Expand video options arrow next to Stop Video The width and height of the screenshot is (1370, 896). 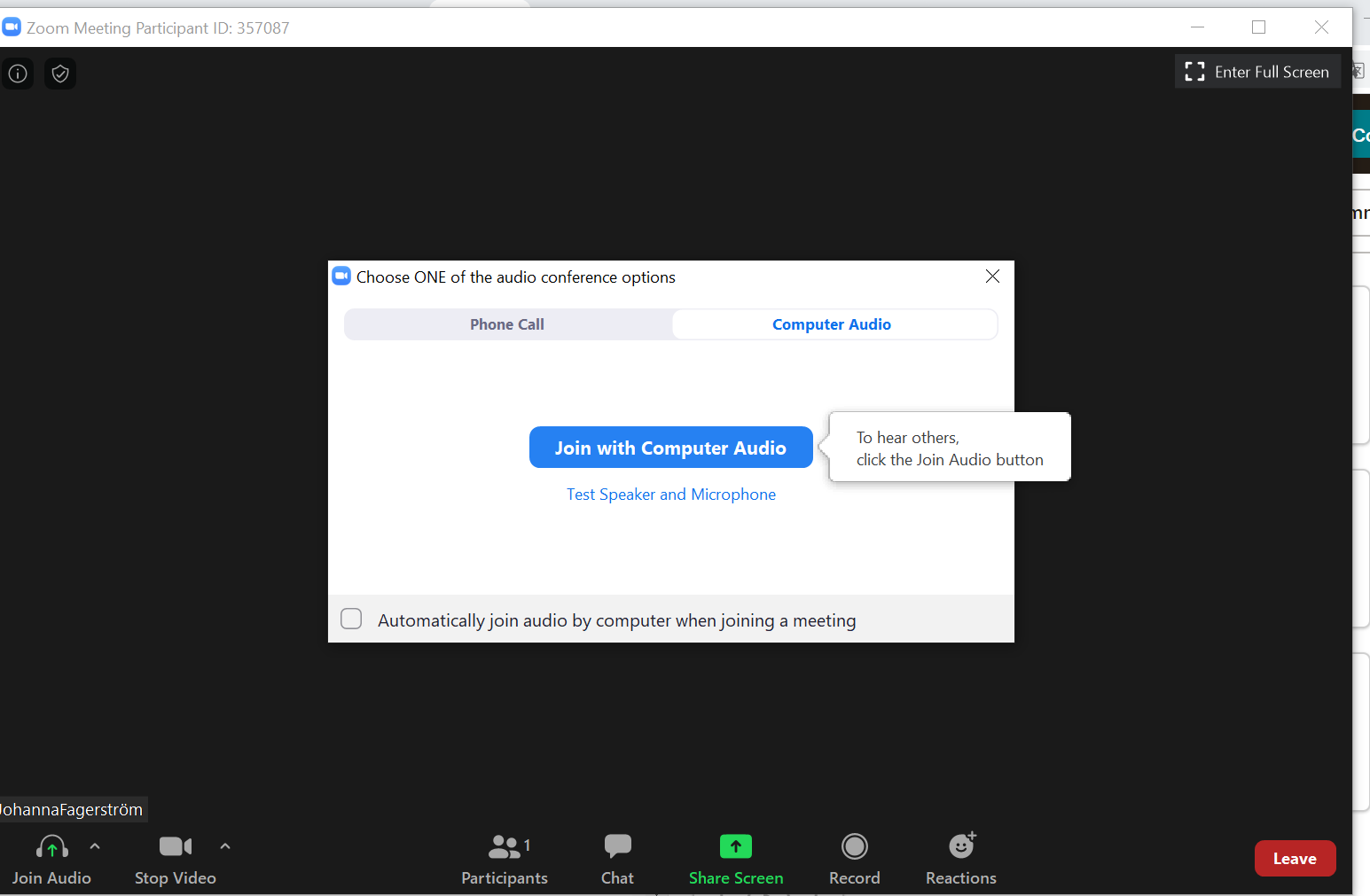click(x=225, y=846)
